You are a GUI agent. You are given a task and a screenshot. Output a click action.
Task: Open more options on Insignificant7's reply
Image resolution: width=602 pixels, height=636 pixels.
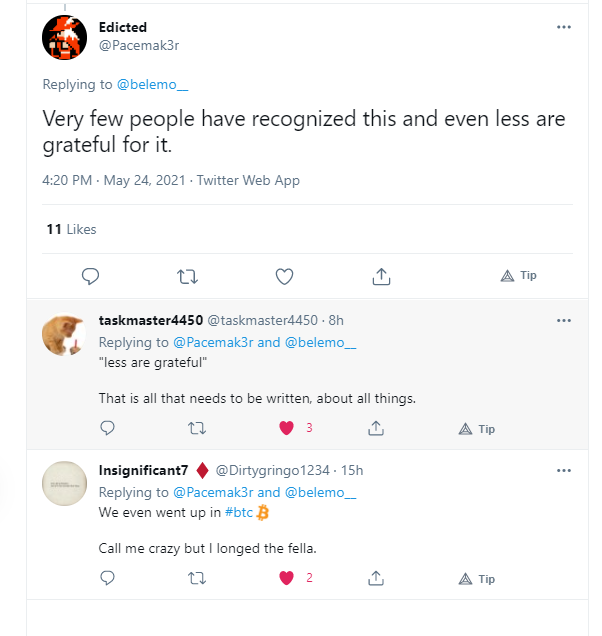[564, 471]
